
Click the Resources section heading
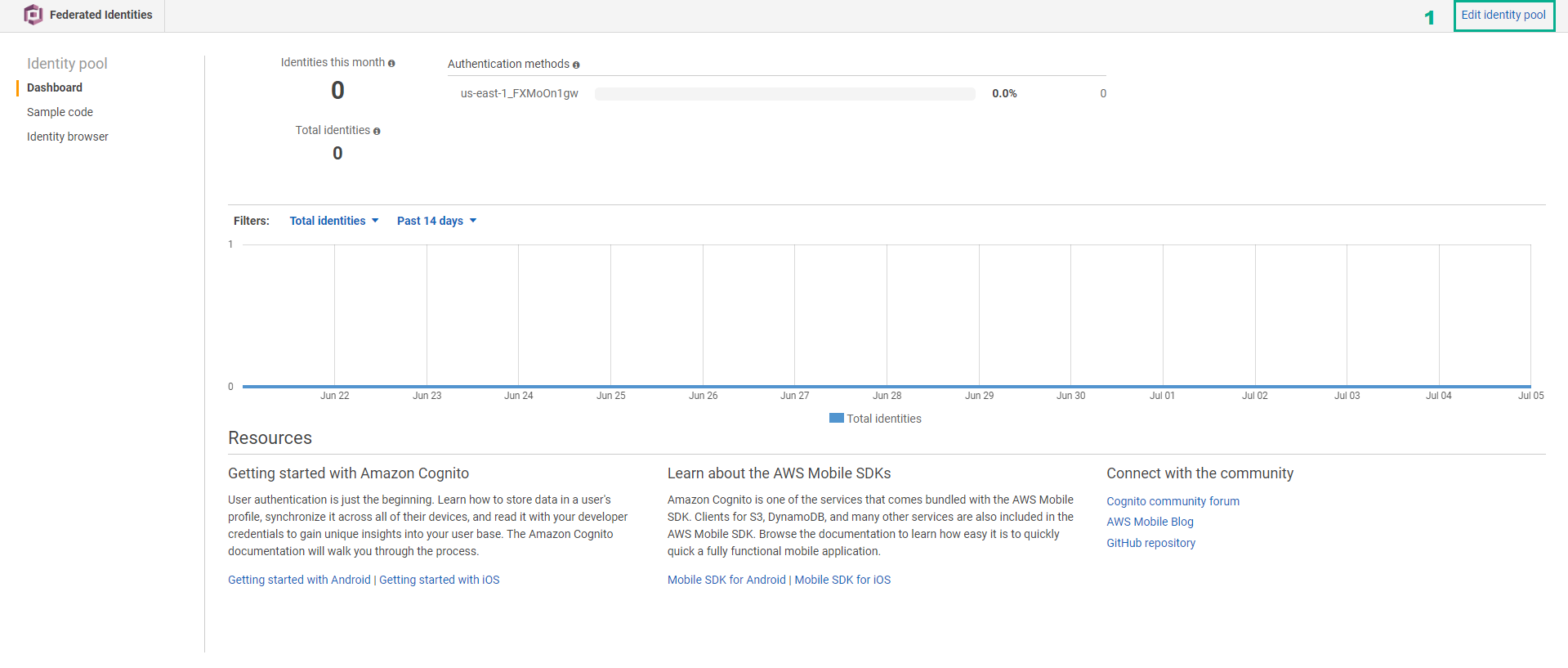tap(270, 438)
